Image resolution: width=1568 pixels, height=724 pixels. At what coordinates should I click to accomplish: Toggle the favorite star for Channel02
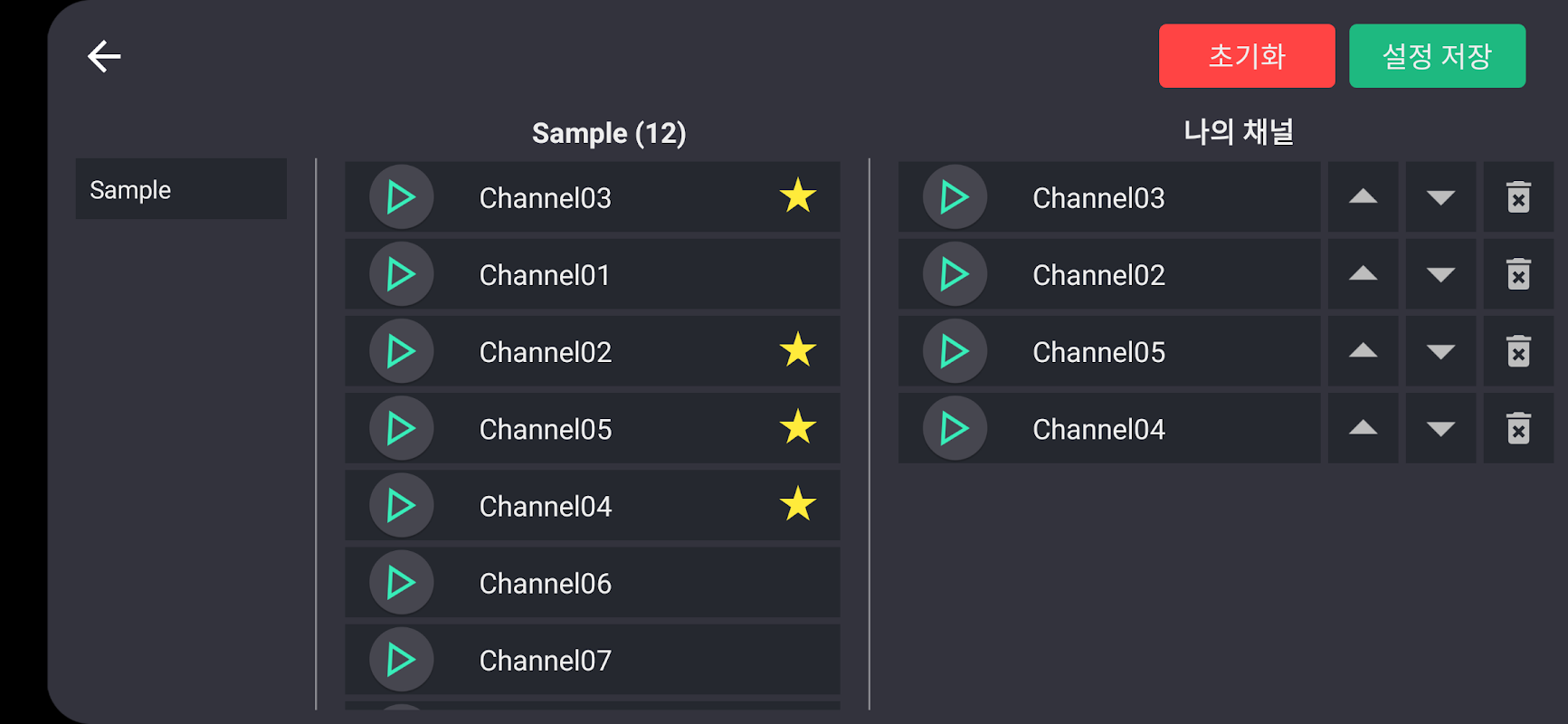pyautogui.click(x=798, y=350)
